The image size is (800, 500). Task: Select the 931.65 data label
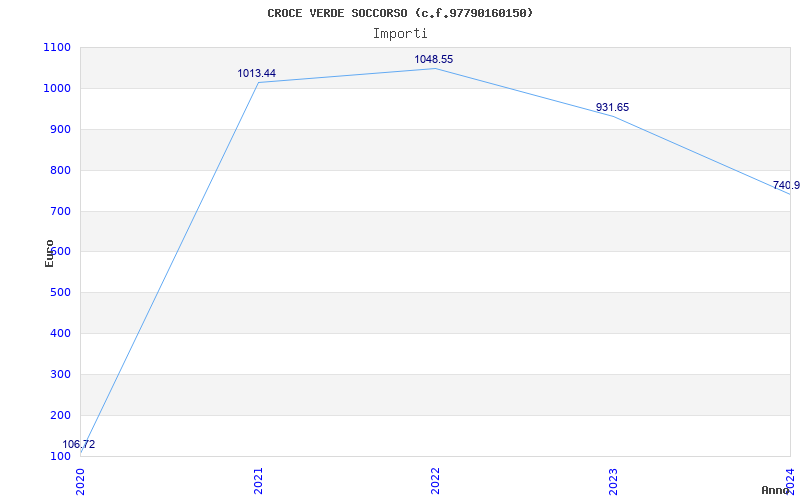(x=612, y=108)
